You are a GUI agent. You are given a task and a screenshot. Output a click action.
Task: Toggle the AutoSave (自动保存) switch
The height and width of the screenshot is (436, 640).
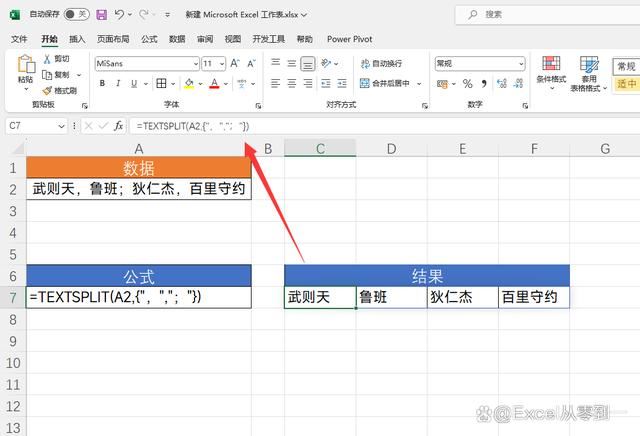78,15
